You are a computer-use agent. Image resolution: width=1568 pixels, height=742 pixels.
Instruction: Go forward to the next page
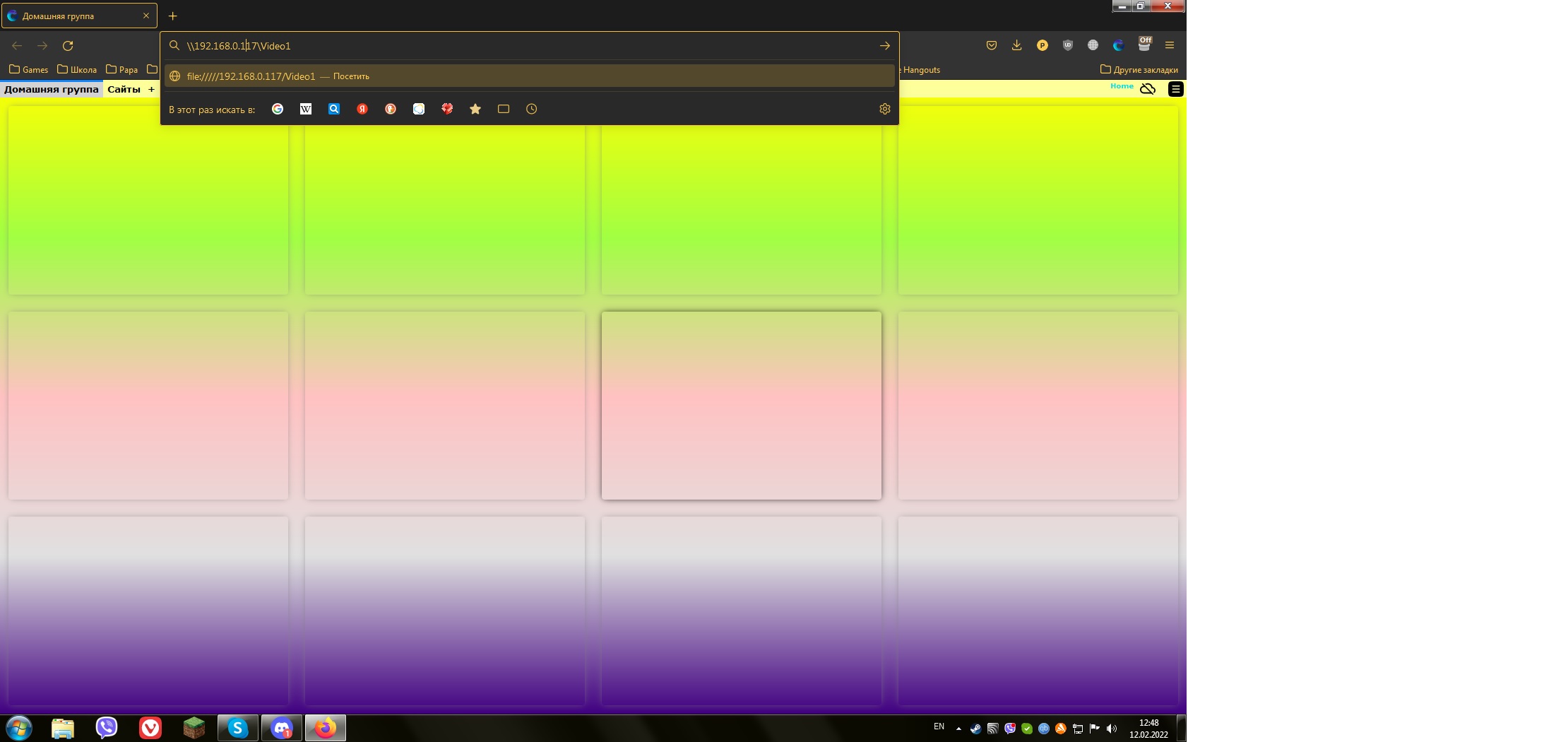[42, 46]
